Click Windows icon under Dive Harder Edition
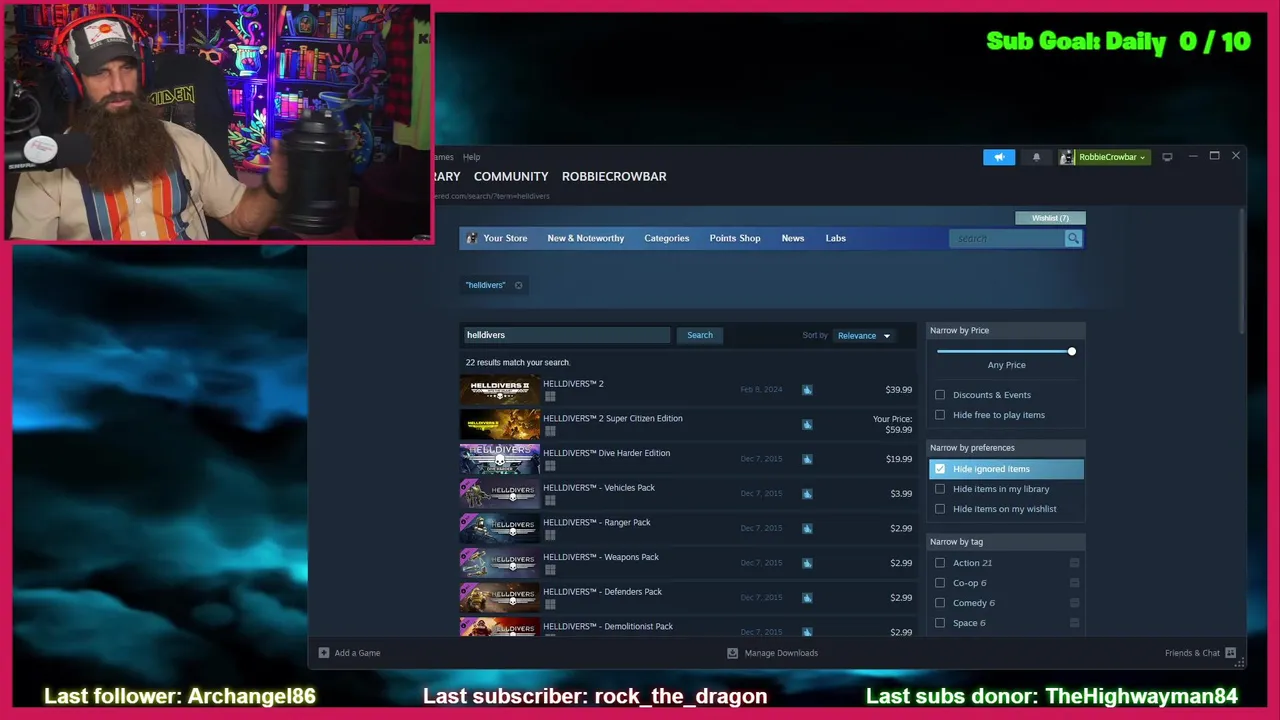This screenshot has width=1280, height=720. [550, 466]
